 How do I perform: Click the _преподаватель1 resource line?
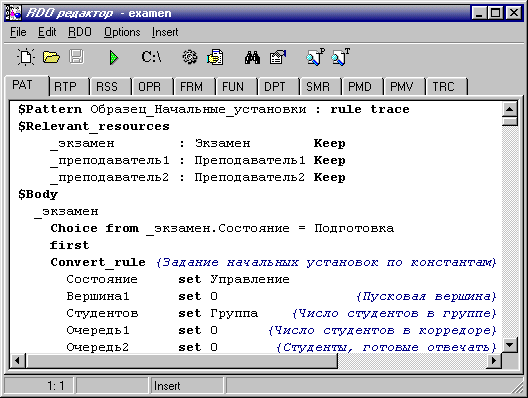(x=198, y=161)
